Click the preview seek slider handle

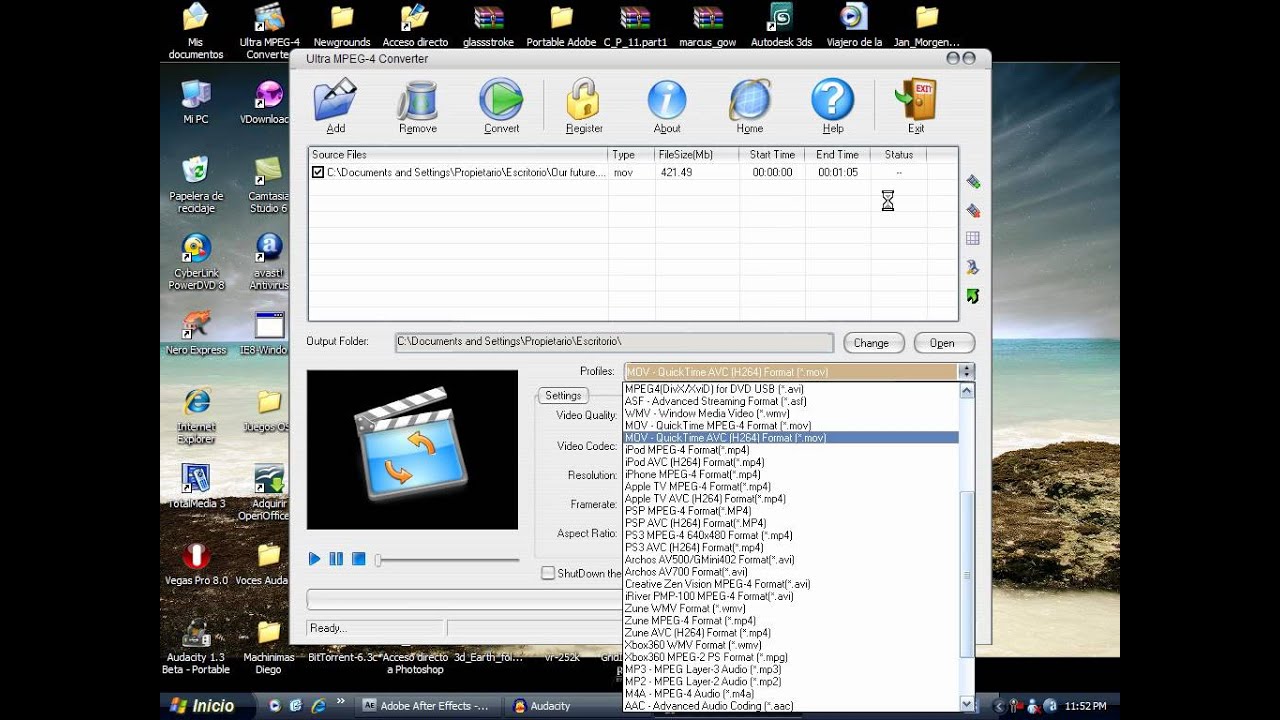pos(378,560)
